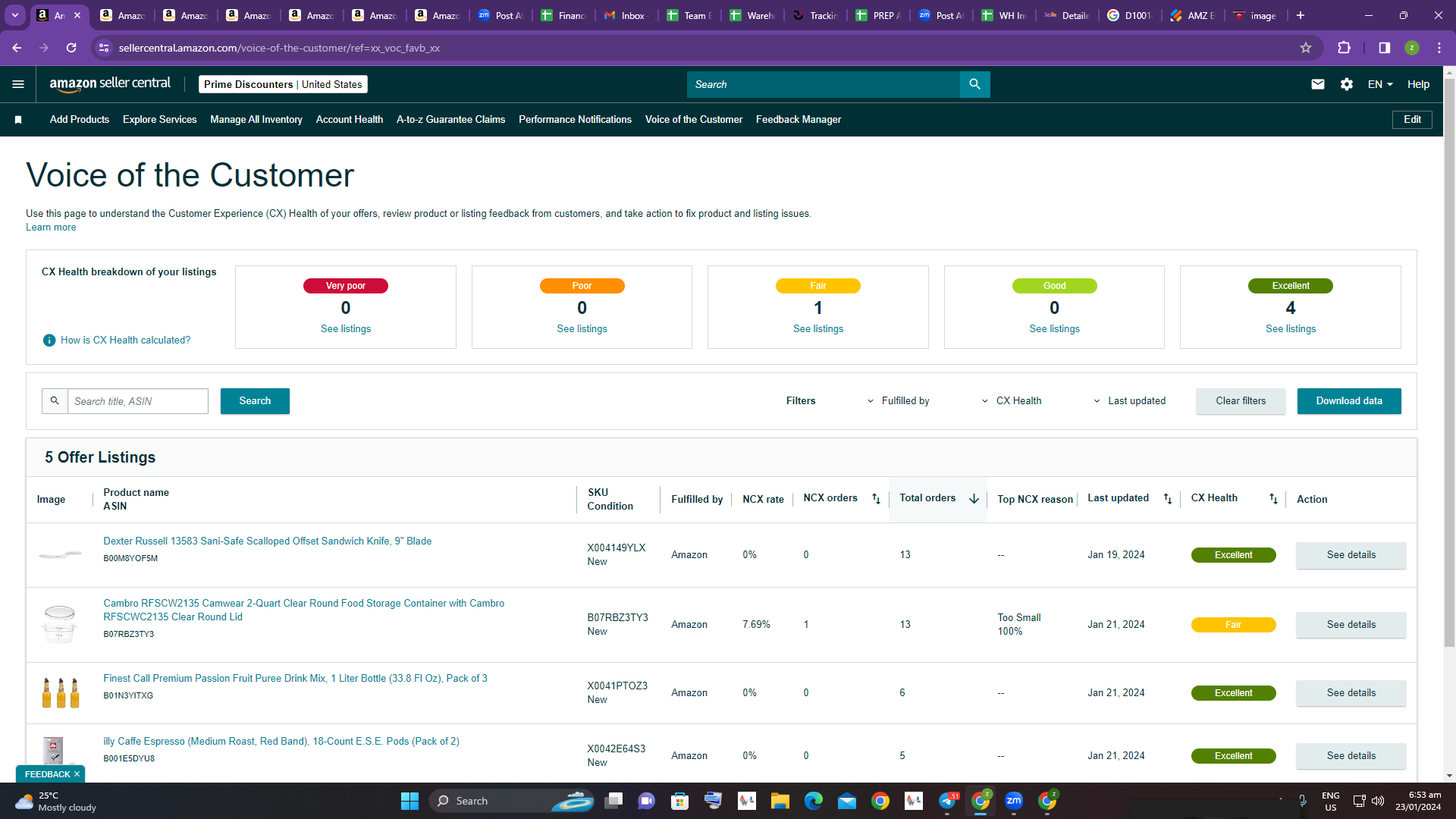See details for Finest Call Passion Fruit
This screenshot has height=819, width=1456.
pos(1351,693)
